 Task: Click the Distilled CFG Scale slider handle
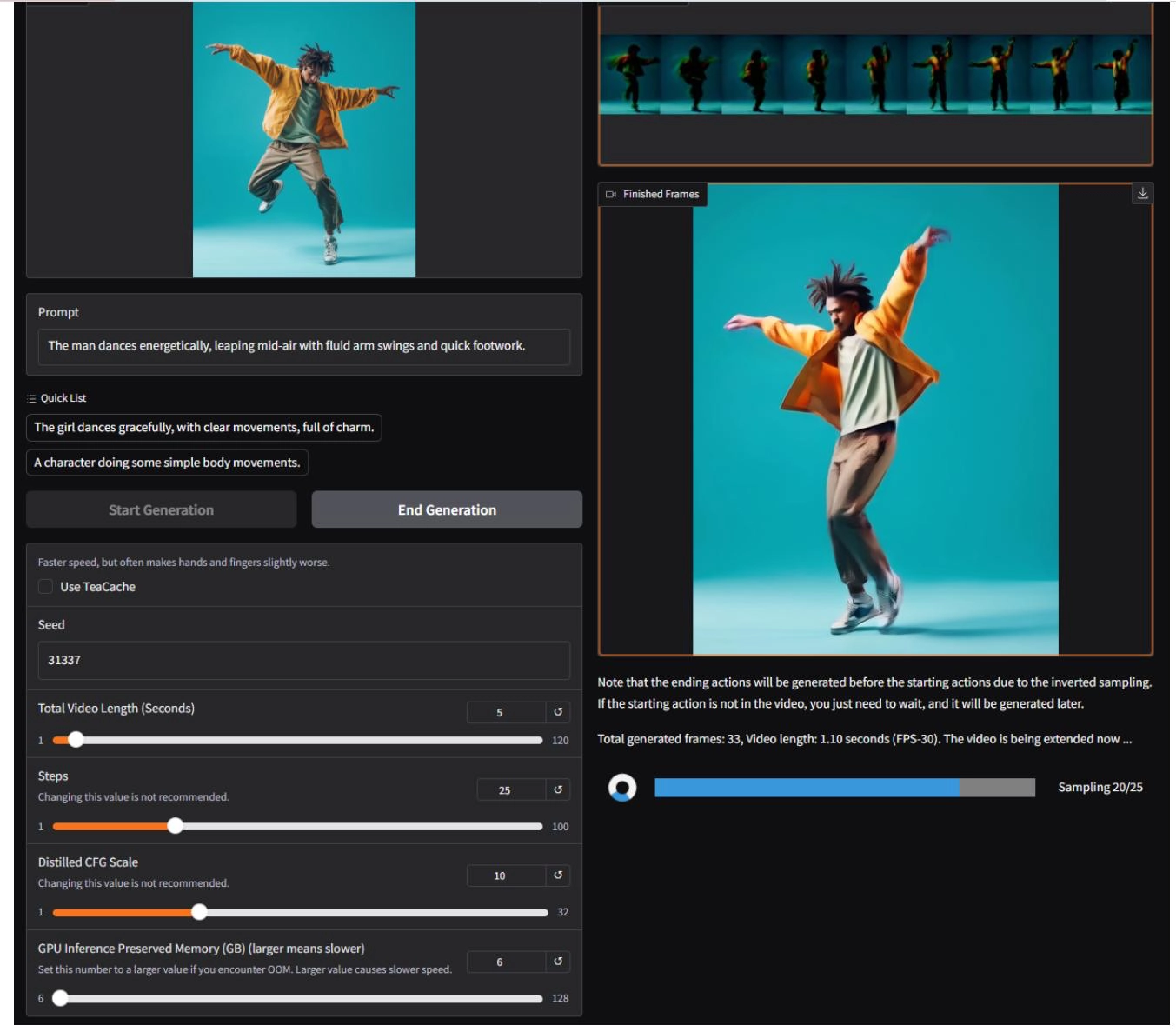pos(200,912)
